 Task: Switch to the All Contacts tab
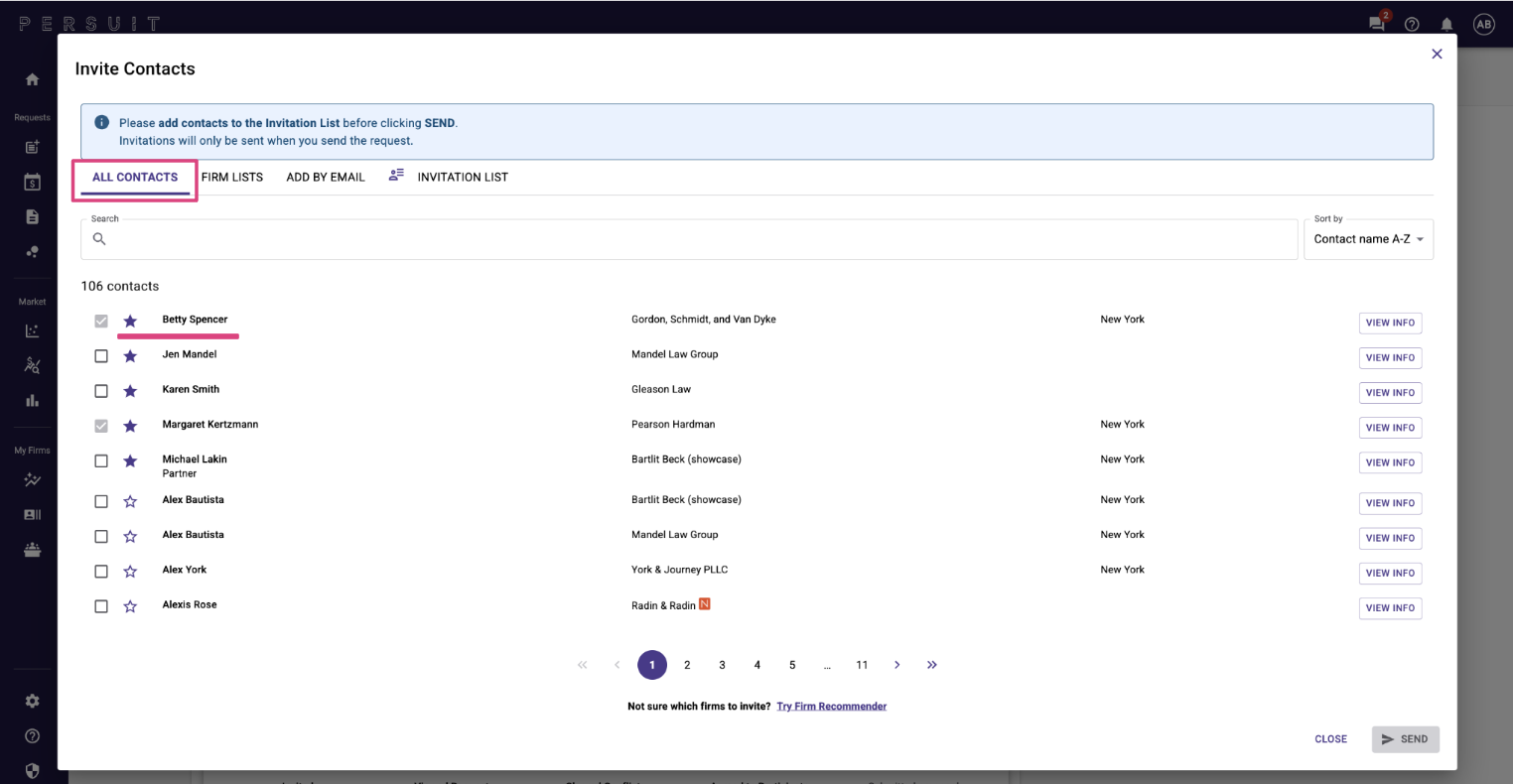pos(135,177)
